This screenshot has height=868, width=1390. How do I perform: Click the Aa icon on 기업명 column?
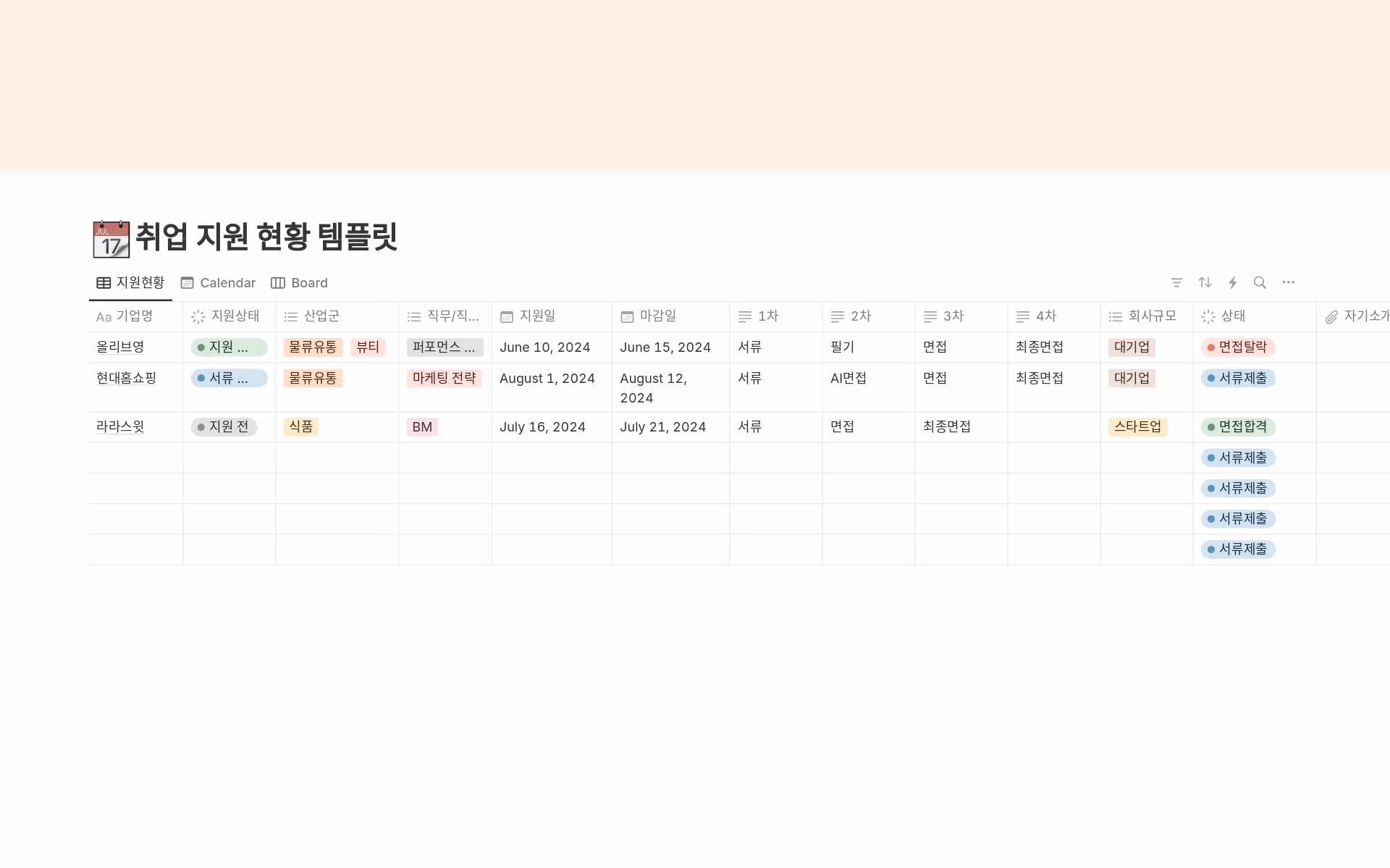pos(102,316)
